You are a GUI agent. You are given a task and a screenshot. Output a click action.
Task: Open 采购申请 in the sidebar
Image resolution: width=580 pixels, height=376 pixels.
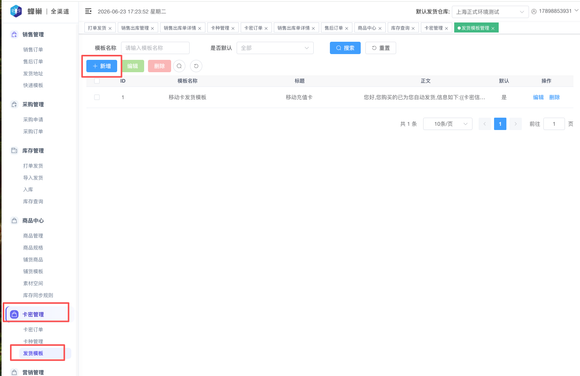click(33, 120)
